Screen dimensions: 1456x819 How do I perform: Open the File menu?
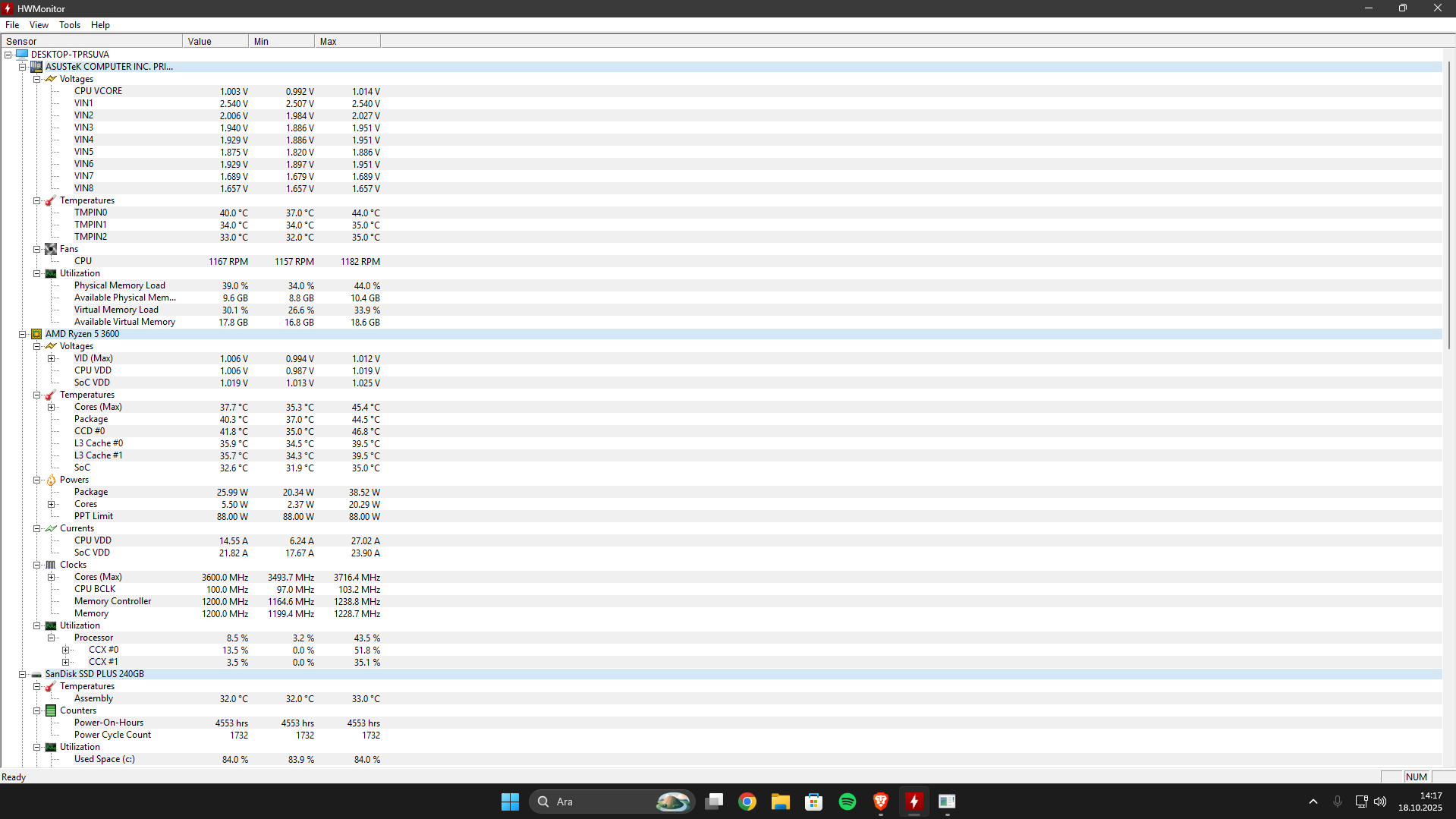12,25
